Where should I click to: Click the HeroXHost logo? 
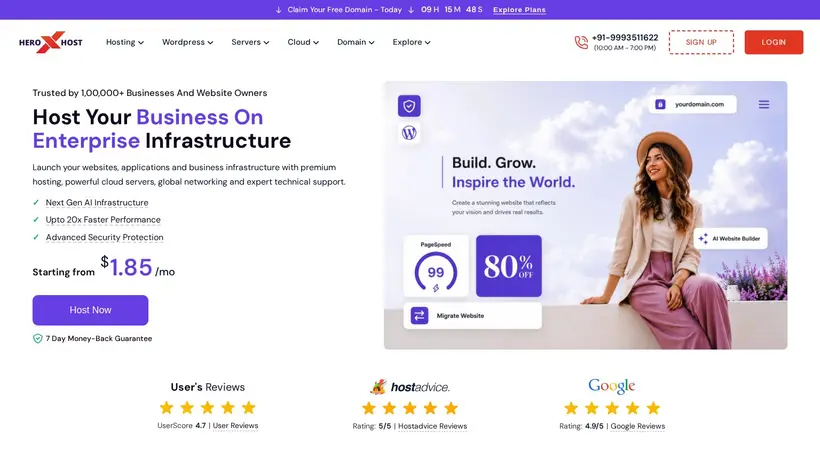(x=51, y=42)
